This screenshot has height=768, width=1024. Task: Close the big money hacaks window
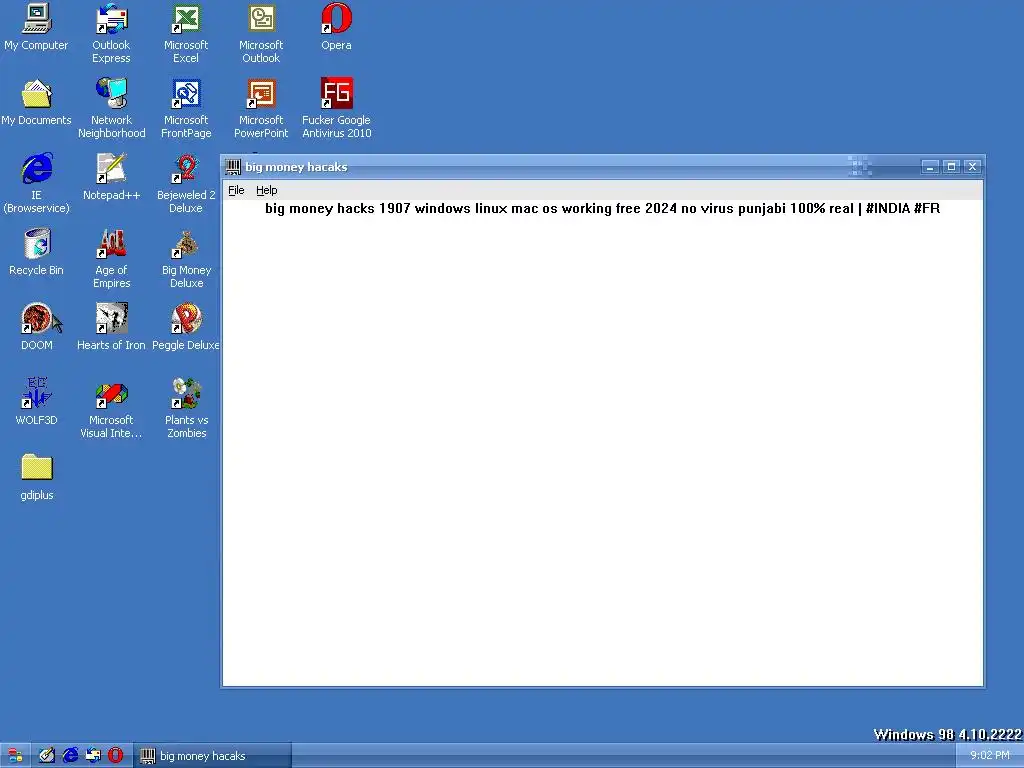coord(972,167)
